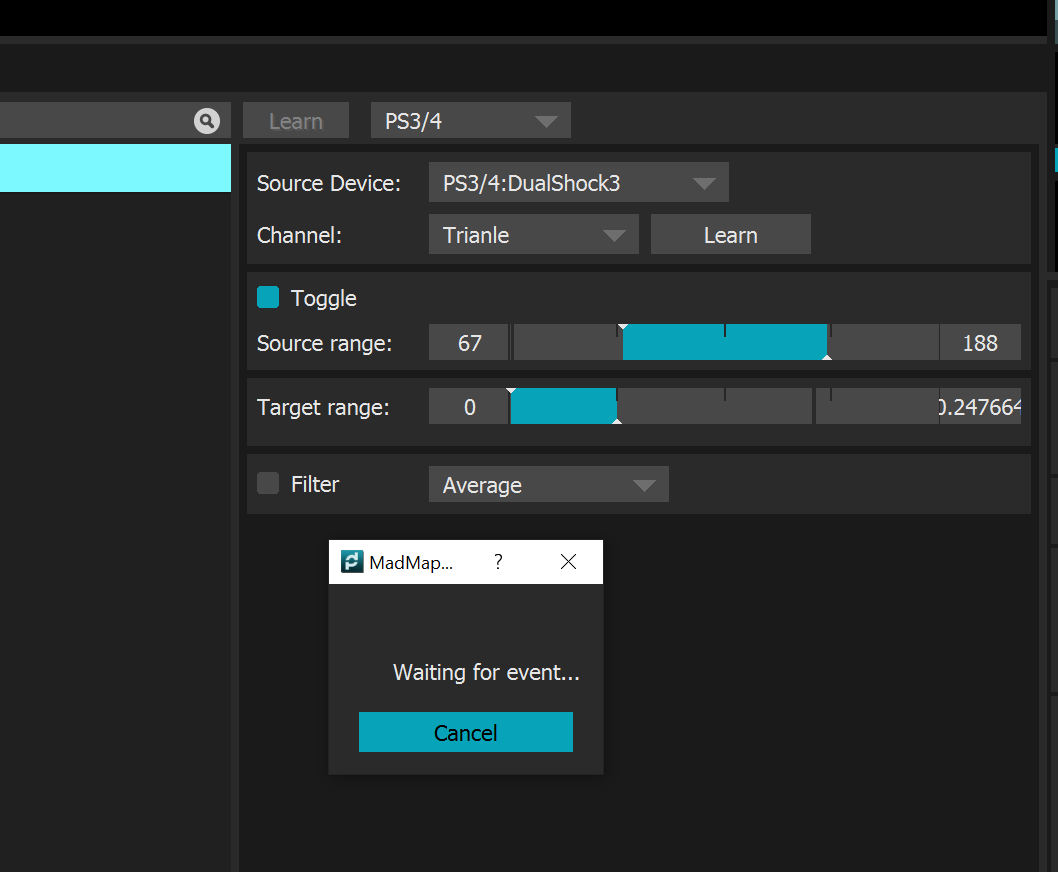The image size is (1058, 872).
Task: Click the 'Source range:' label
Action: [x=325, y=343]
